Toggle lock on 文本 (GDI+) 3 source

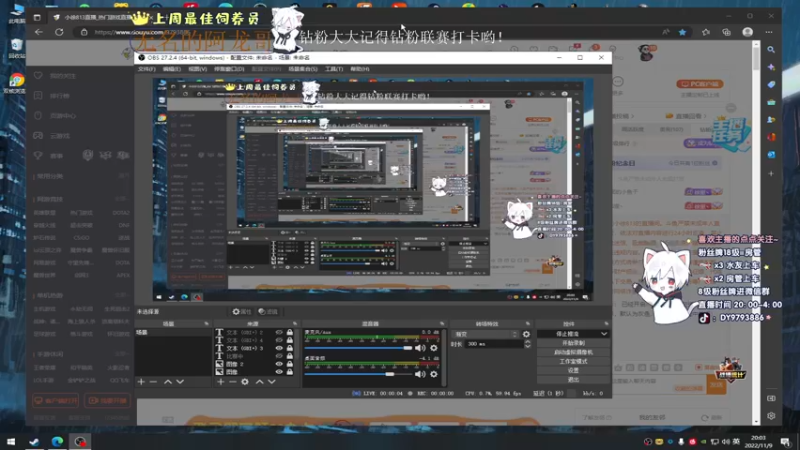(290, 348)
